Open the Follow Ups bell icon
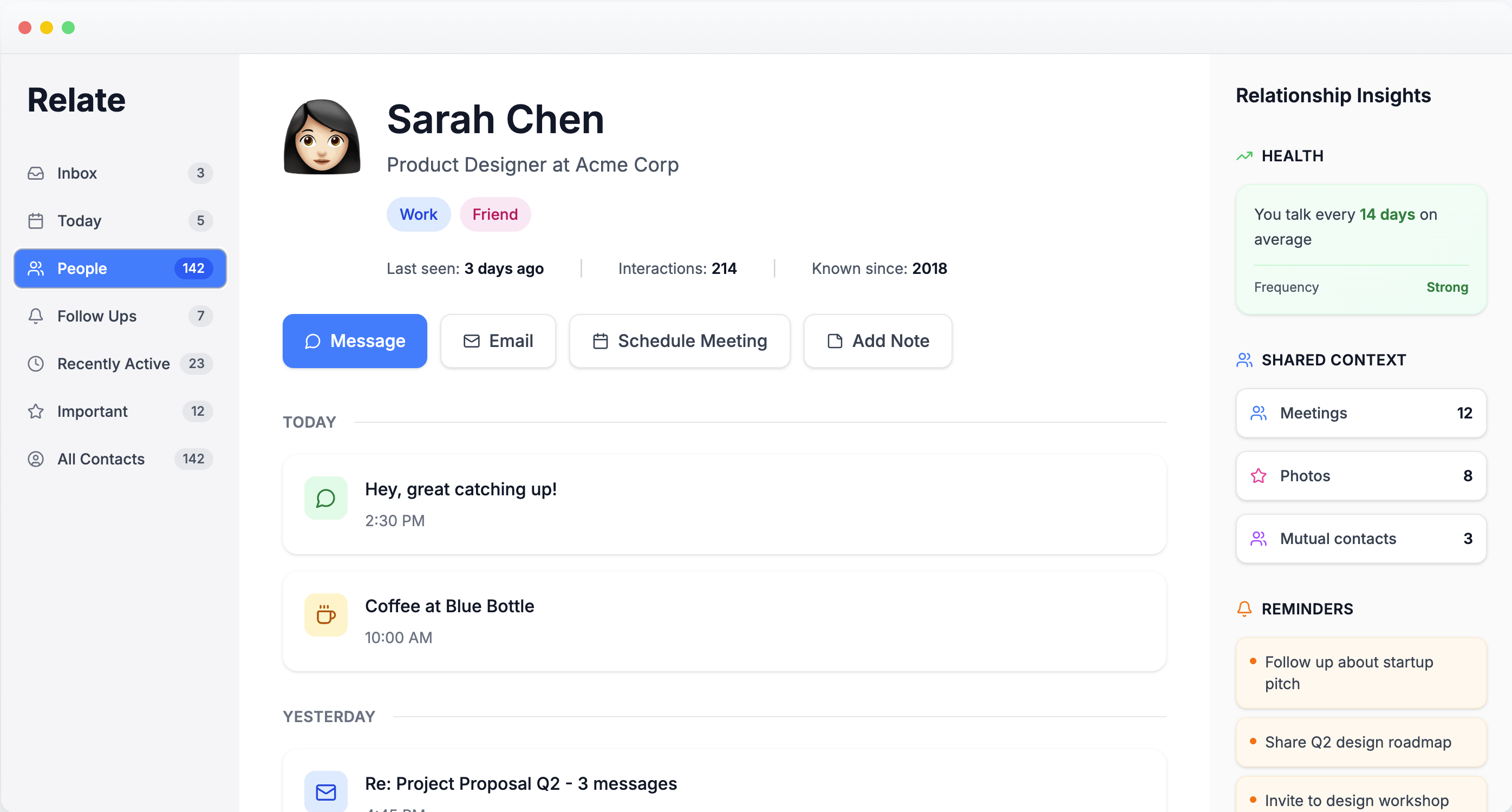This screenshot has height=812, width=1512. pyautogui.click(x=36, y=316)
